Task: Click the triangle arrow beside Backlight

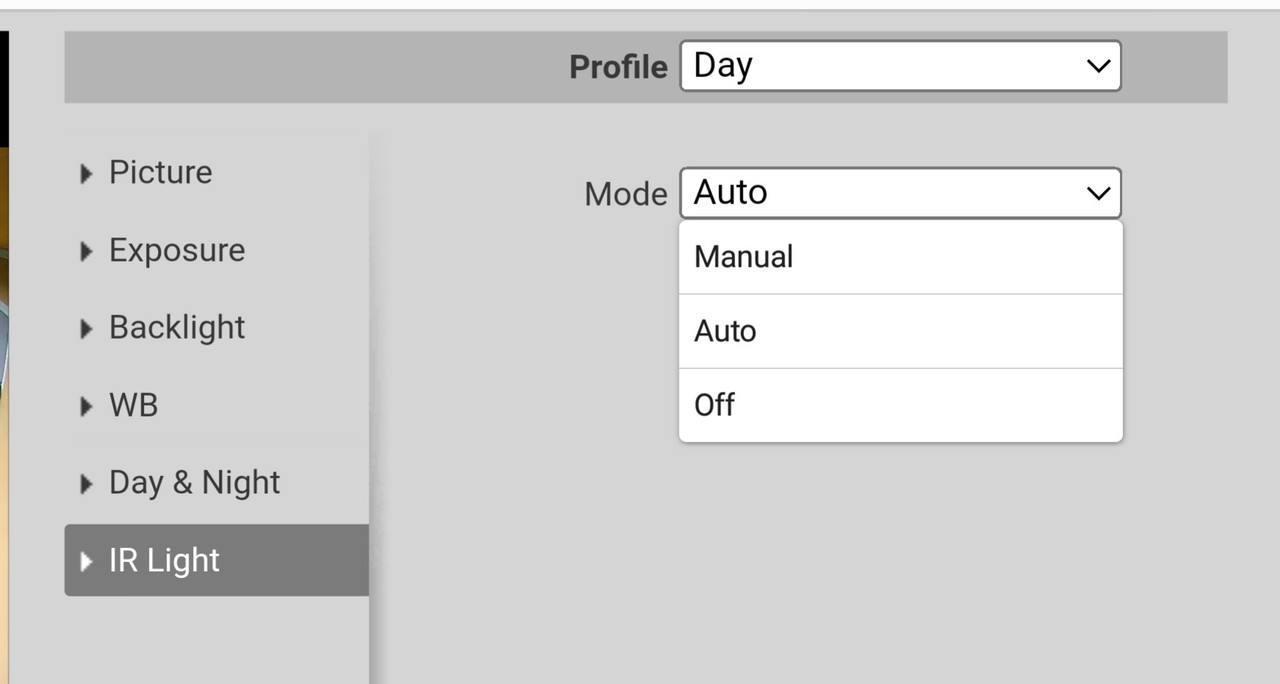Action: (86, 329)
